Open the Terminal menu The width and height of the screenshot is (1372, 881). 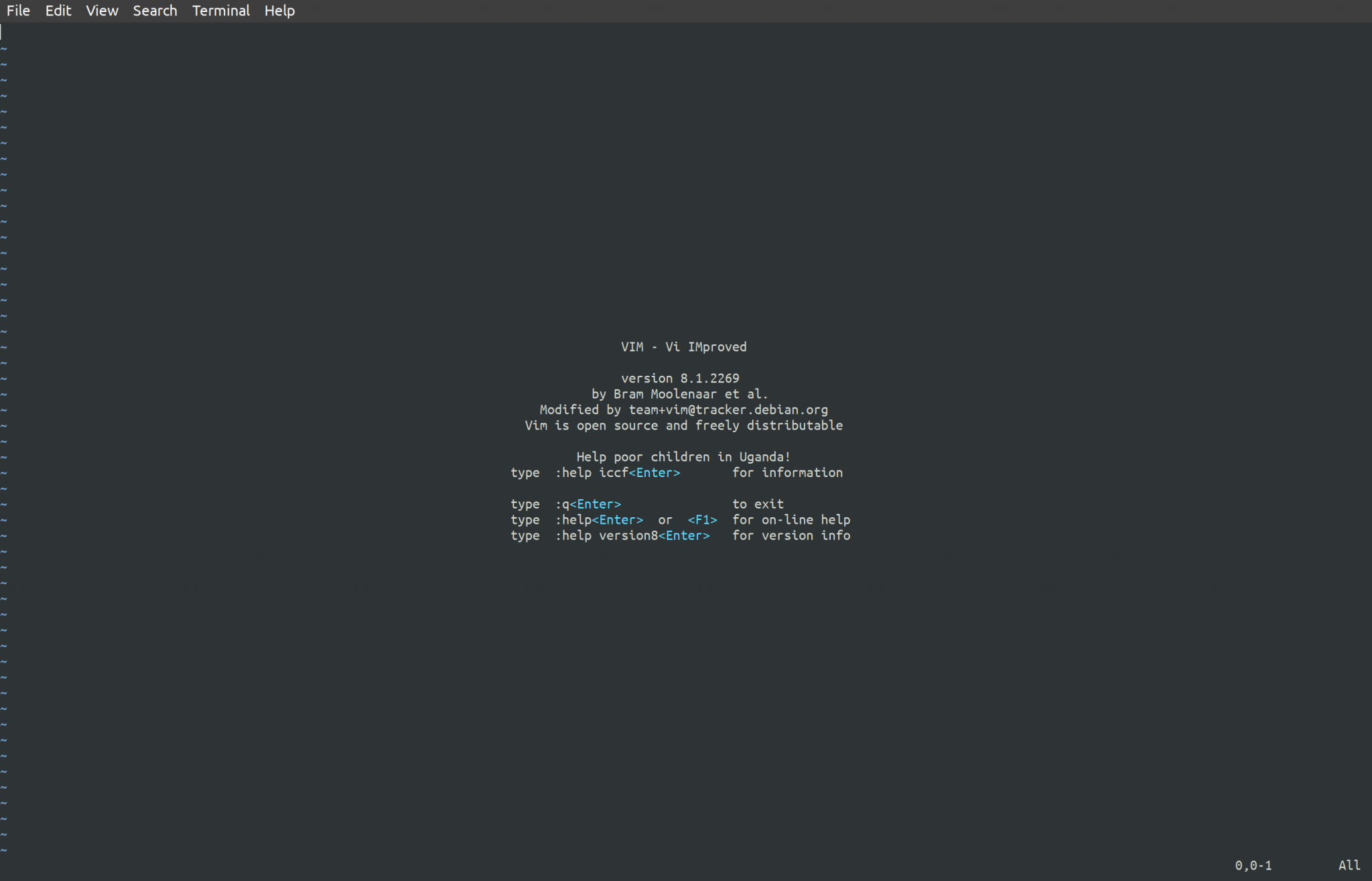[220, 10]
